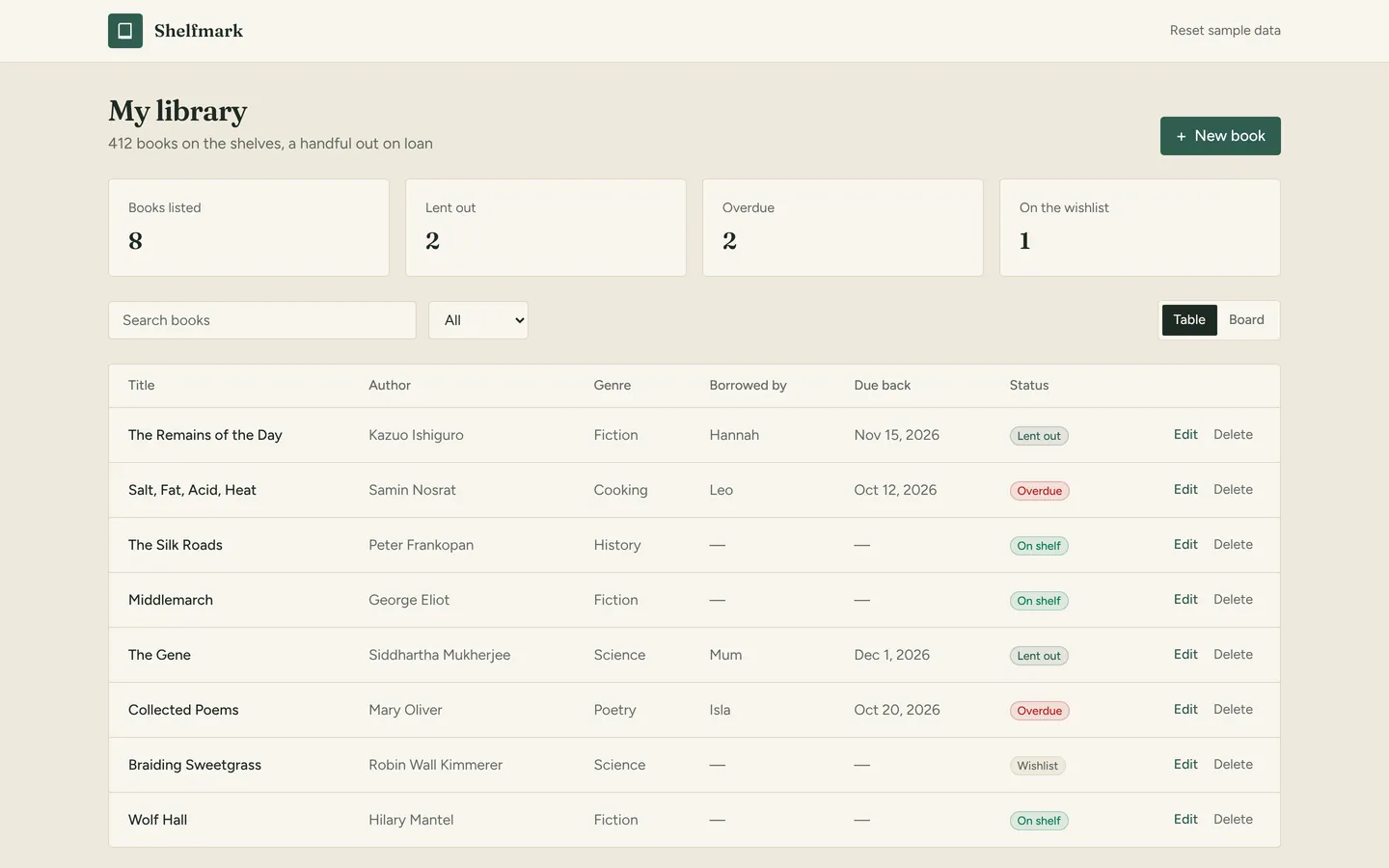Delete The Silk Roads row
Viewport: 1389px width, 868px height.
(x=1233, y=545)
